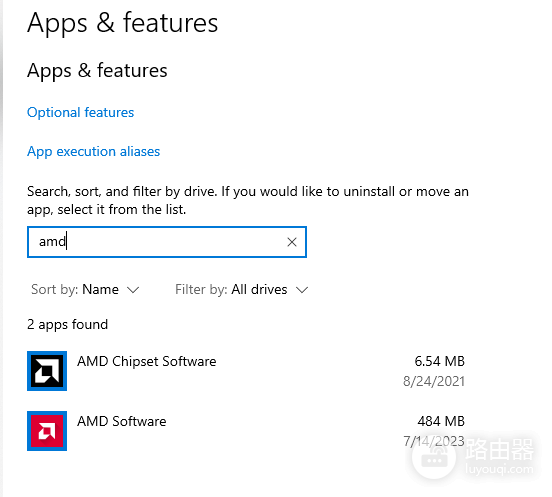Click the 484 MB size value

coord(441,421)
